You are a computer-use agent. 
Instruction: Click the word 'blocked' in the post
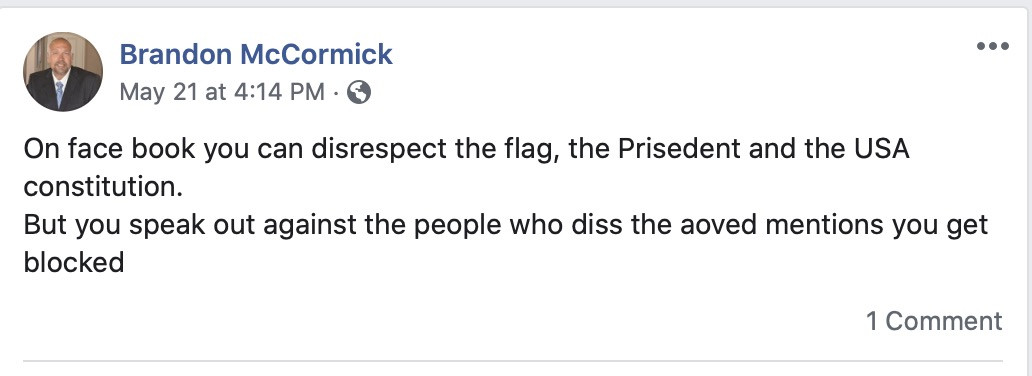click(74, 263)
